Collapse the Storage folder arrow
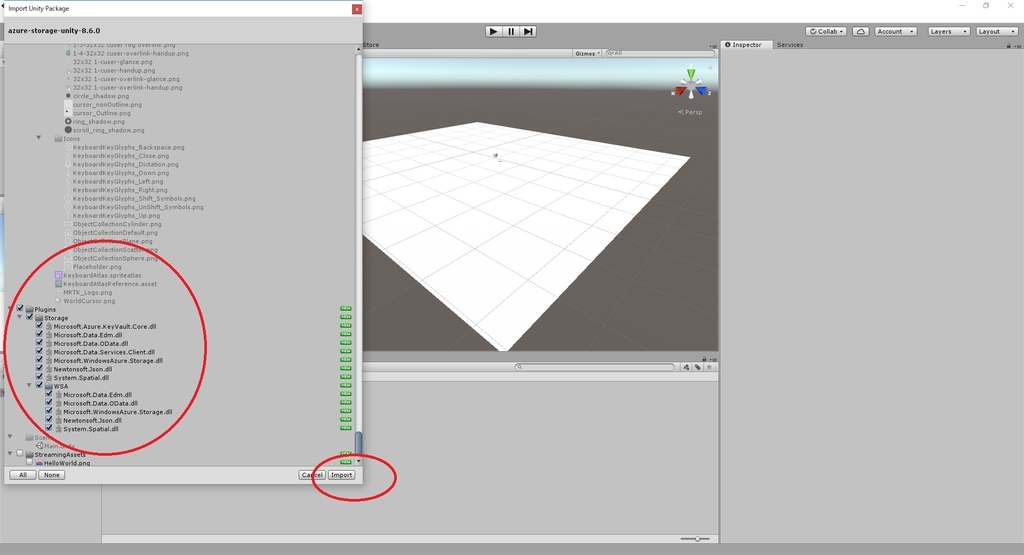 (20, 317)
